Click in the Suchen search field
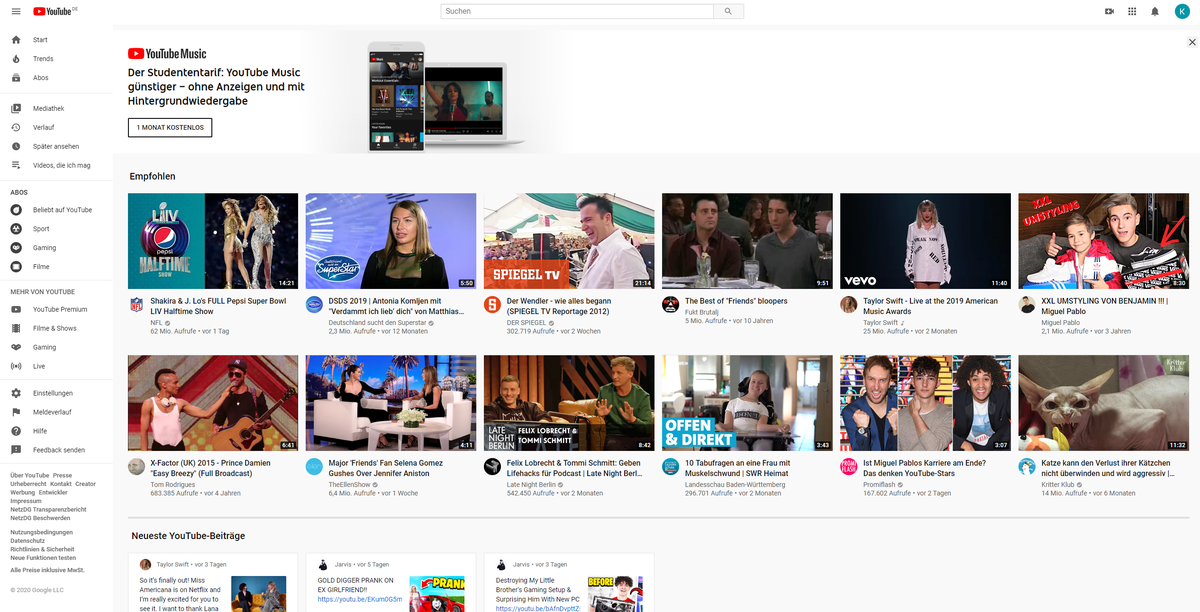 (x=576, y=11)
